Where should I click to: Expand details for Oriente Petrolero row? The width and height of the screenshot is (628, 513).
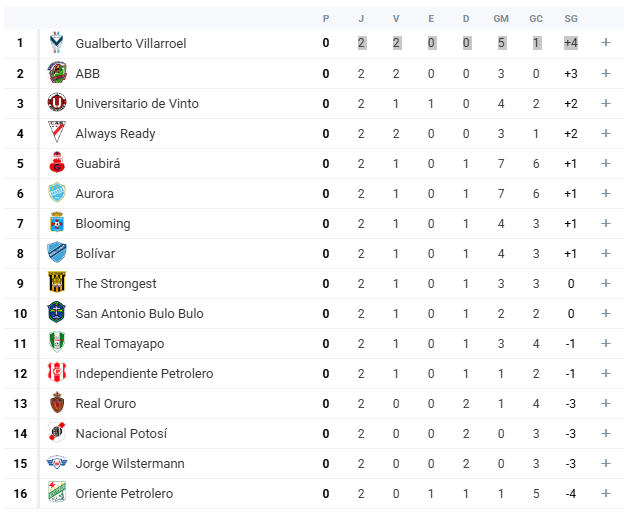point(606,493)
